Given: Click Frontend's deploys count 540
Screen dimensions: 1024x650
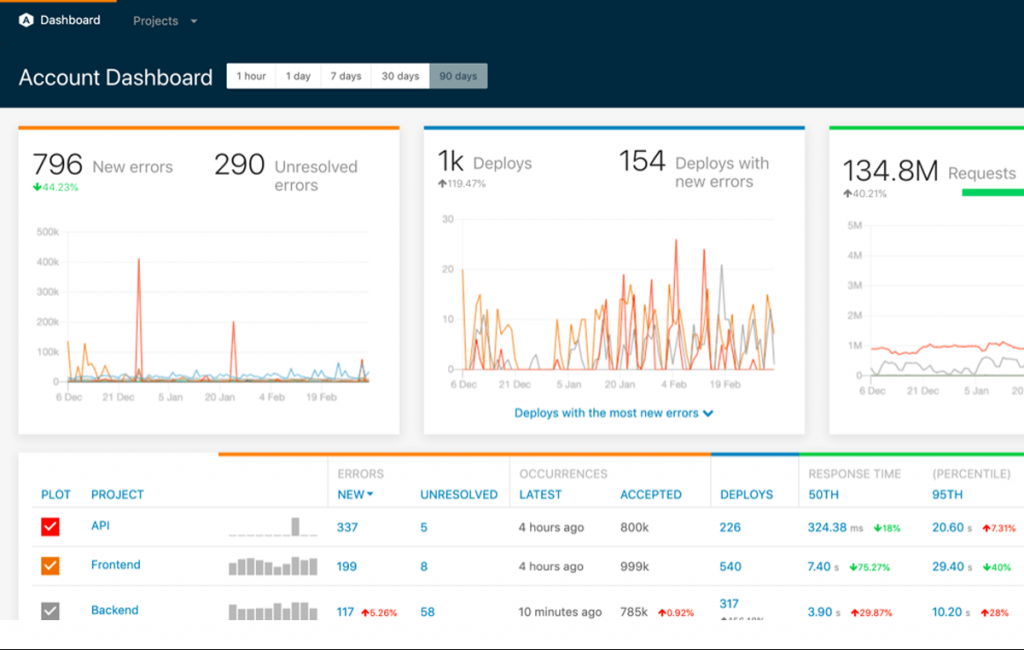Looking at the screenshot, I should coord(732,565).
